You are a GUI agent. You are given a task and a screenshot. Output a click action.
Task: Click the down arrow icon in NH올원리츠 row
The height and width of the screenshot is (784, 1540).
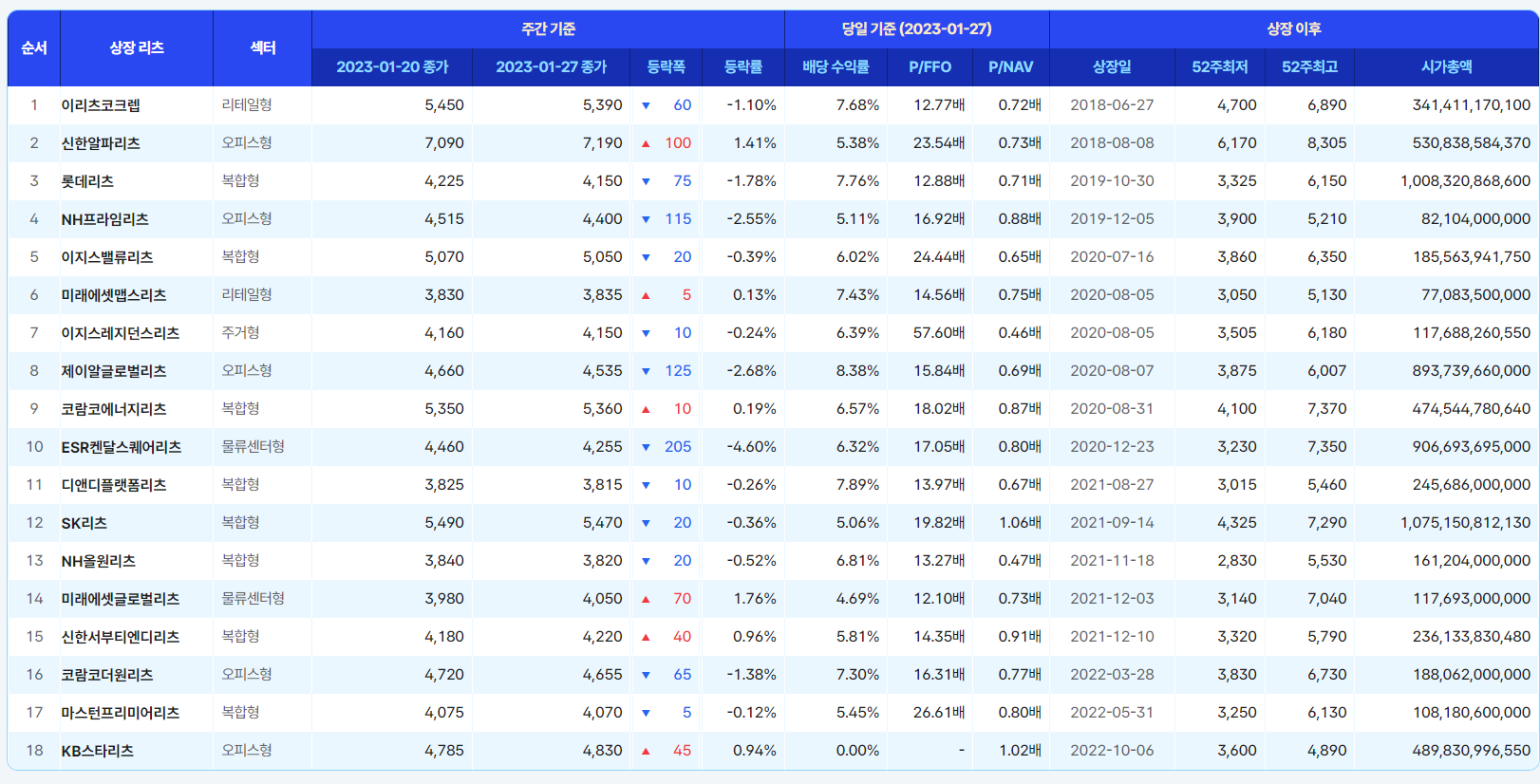[646, 561]
